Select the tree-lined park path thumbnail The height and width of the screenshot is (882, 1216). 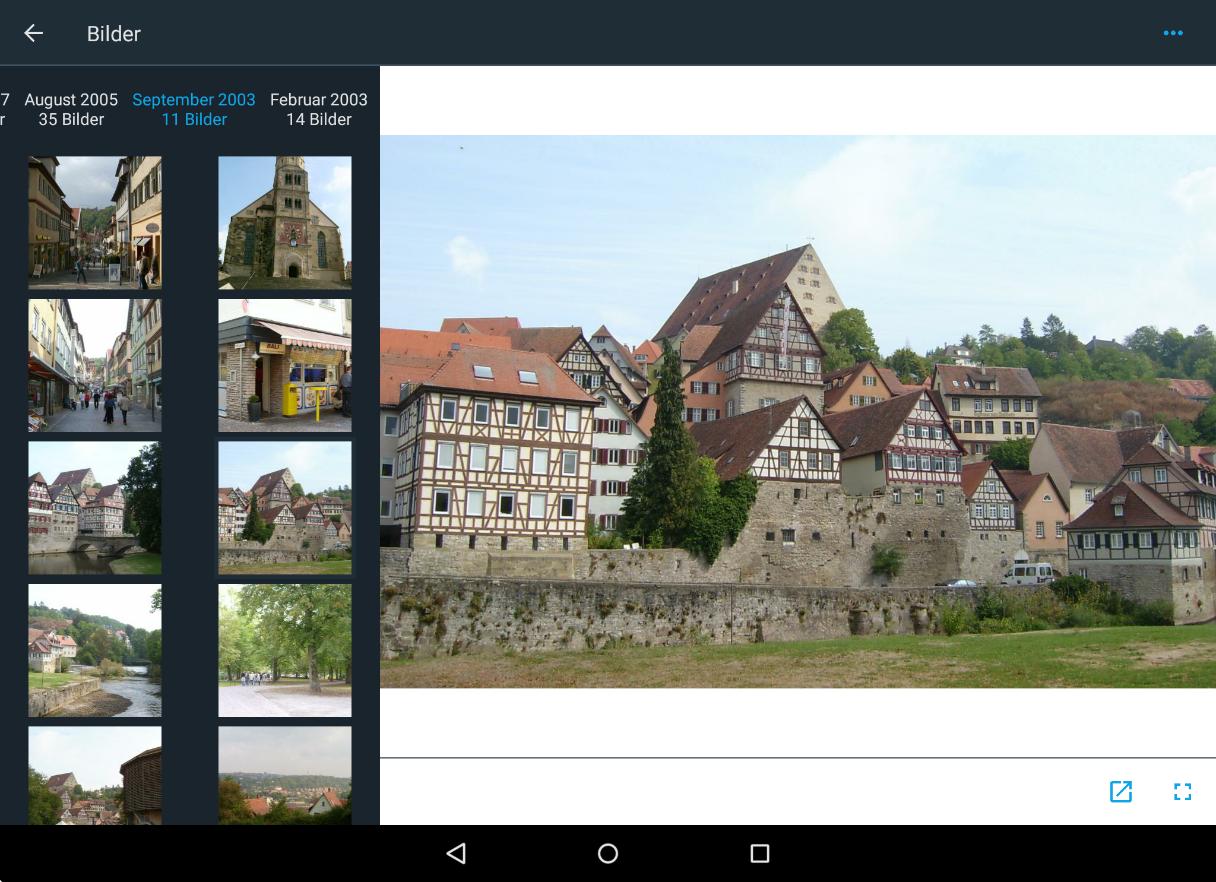285,650
